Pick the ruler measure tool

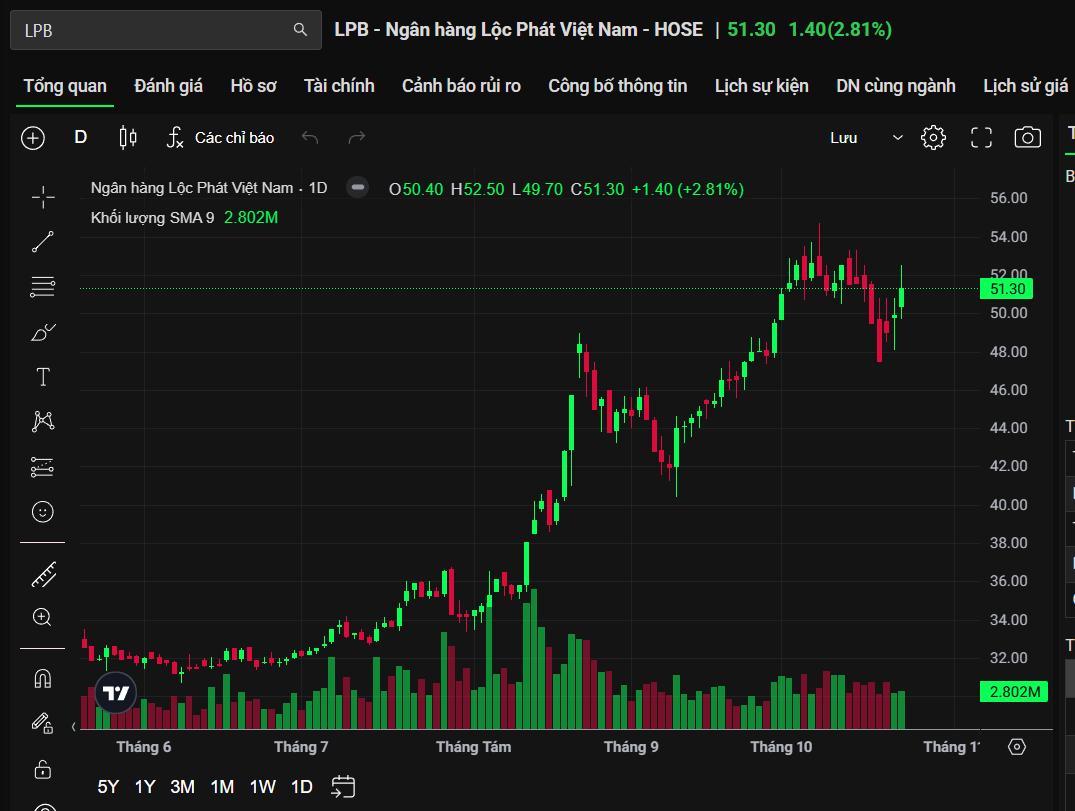click(43, 574)
